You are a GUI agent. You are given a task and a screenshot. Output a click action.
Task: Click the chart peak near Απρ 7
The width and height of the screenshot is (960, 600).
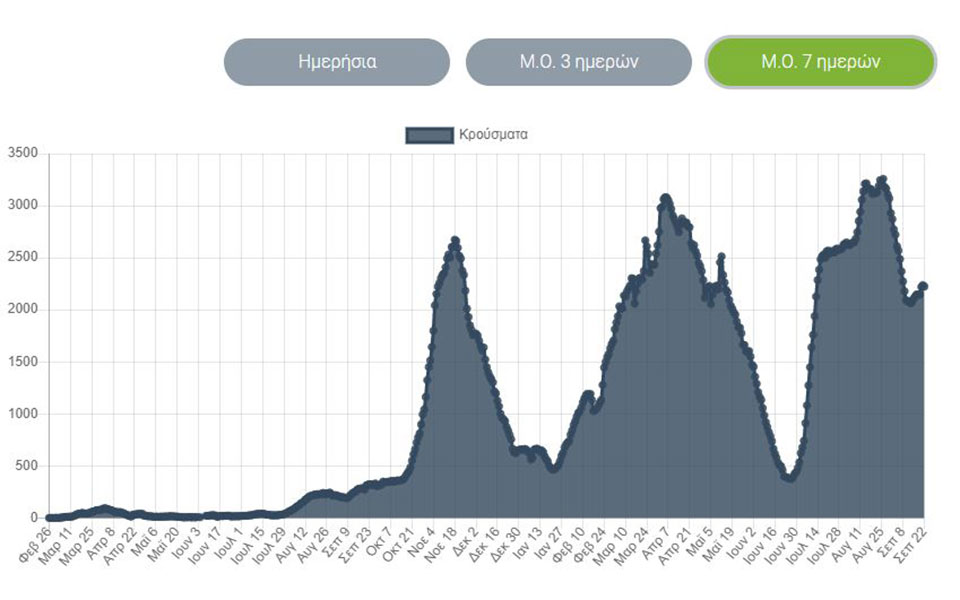click(664, 195)
